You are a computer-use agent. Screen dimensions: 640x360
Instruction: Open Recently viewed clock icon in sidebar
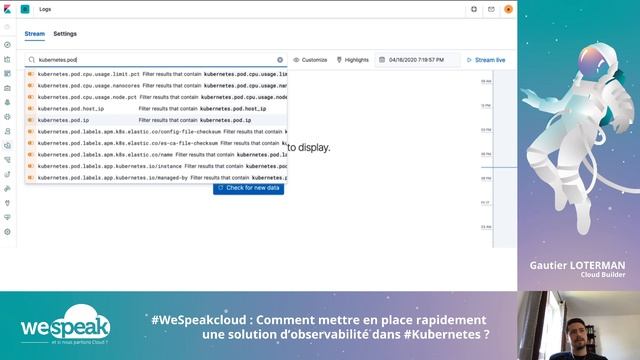7,27
